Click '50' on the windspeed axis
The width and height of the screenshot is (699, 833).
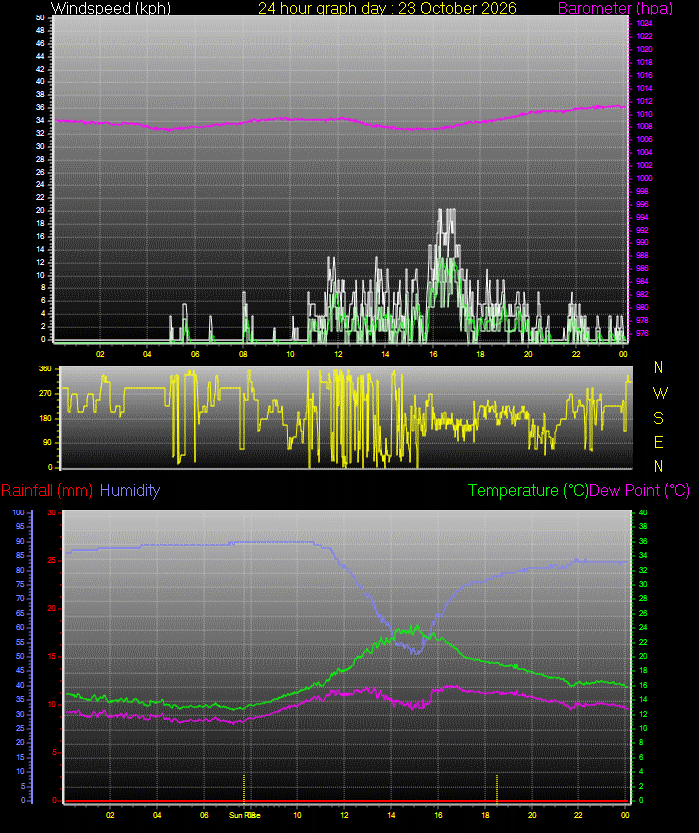tap(40, 18)
